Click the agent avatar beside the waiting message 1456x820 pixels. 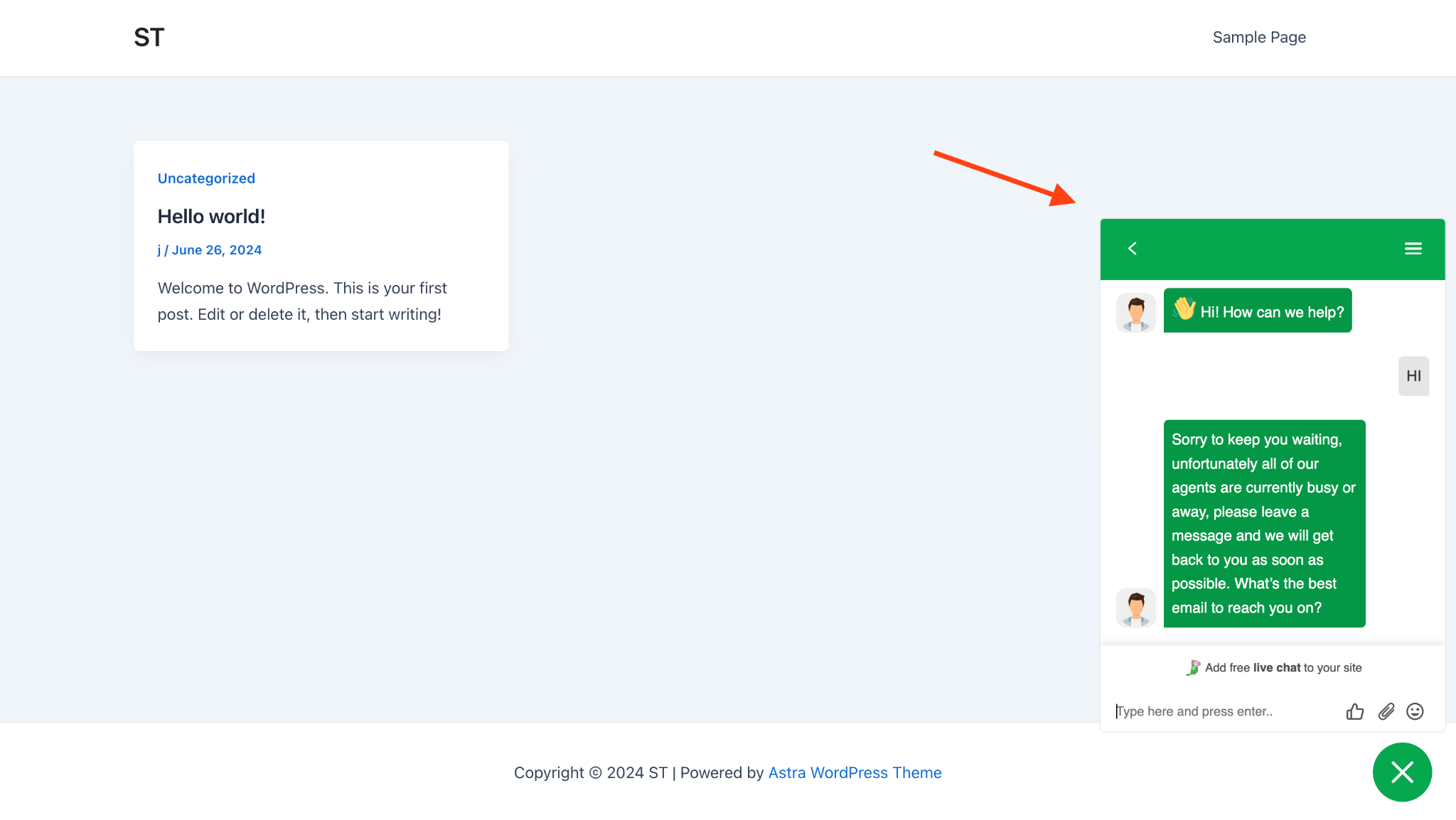(1136, 608)
